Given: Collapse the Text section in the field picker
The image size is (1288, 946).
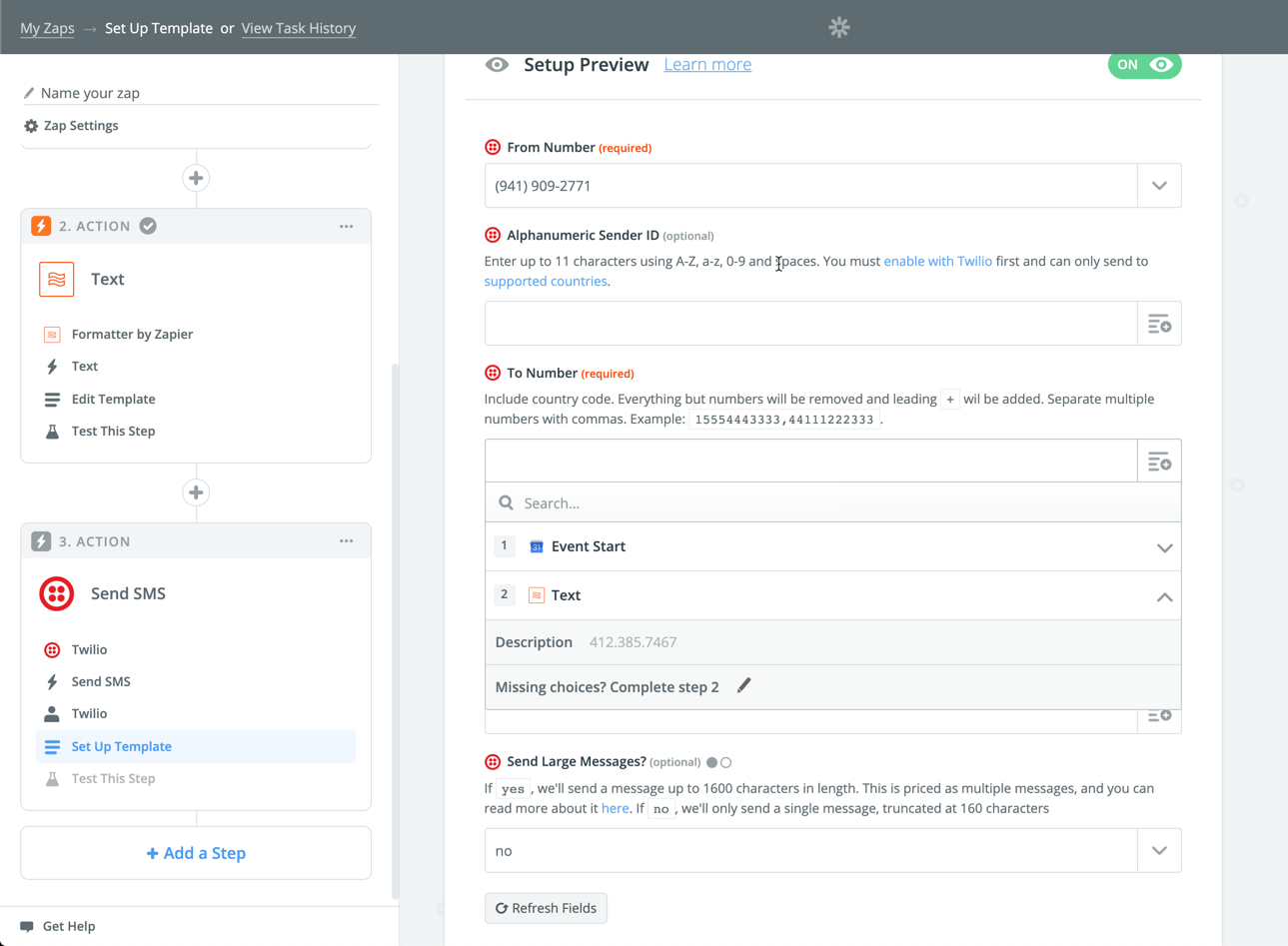Looking at the screenshot, I should coord(1163,594).
